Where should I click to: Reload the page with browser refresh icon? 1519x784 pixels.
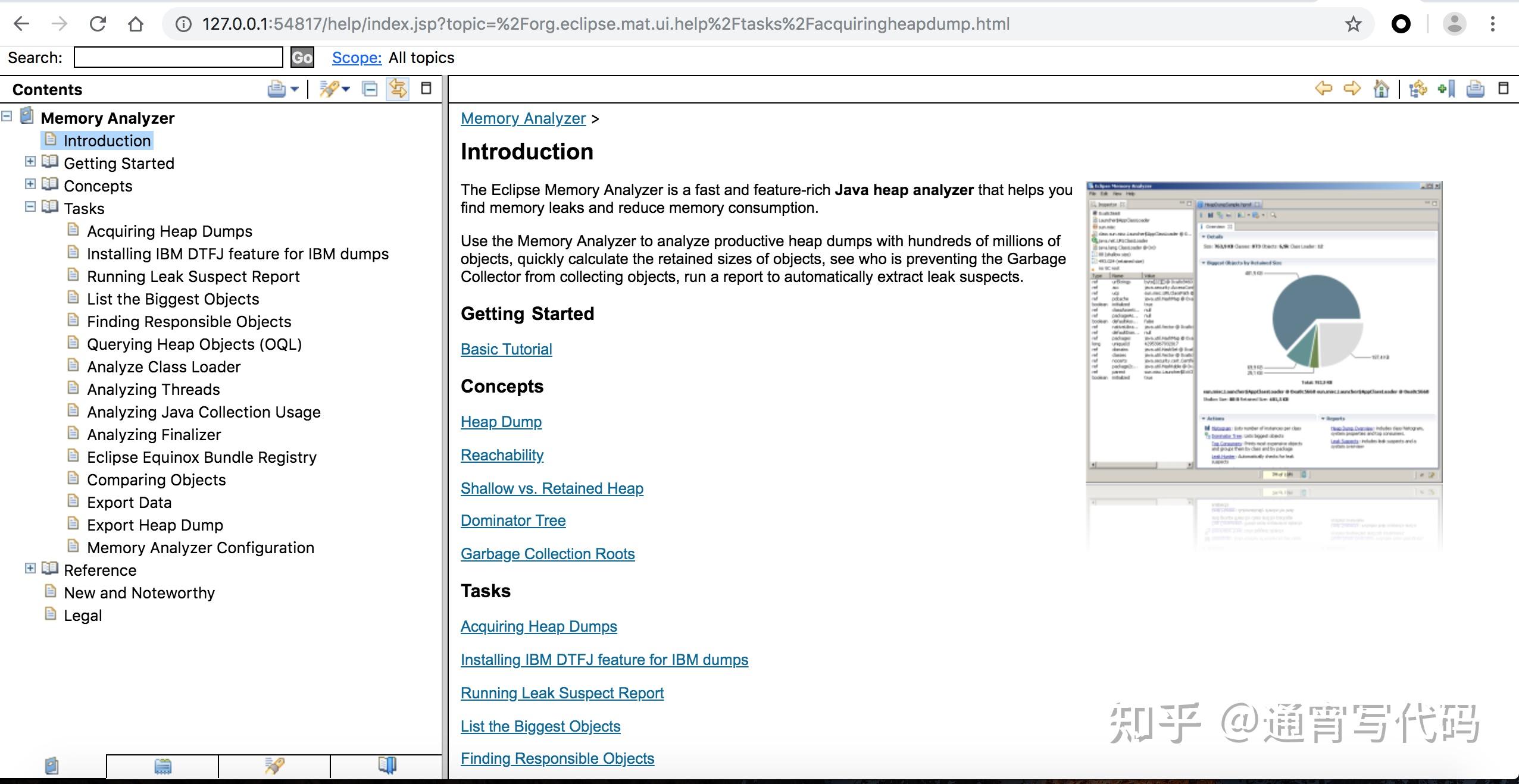(98, 24)
